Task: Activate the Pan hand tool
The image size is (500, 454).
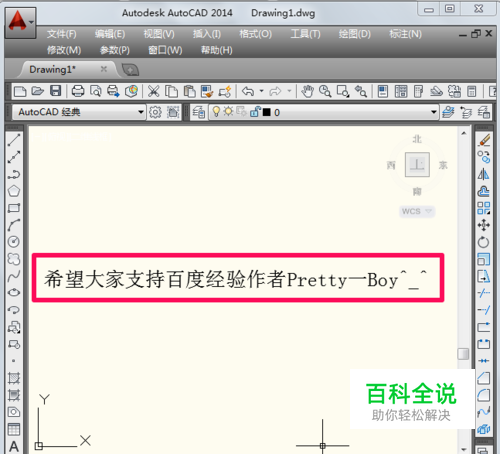Action: (307, 91)
